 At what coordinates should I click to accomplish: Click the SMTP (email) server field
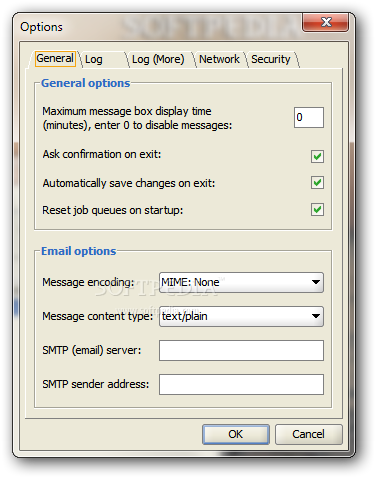pos(241,350)
